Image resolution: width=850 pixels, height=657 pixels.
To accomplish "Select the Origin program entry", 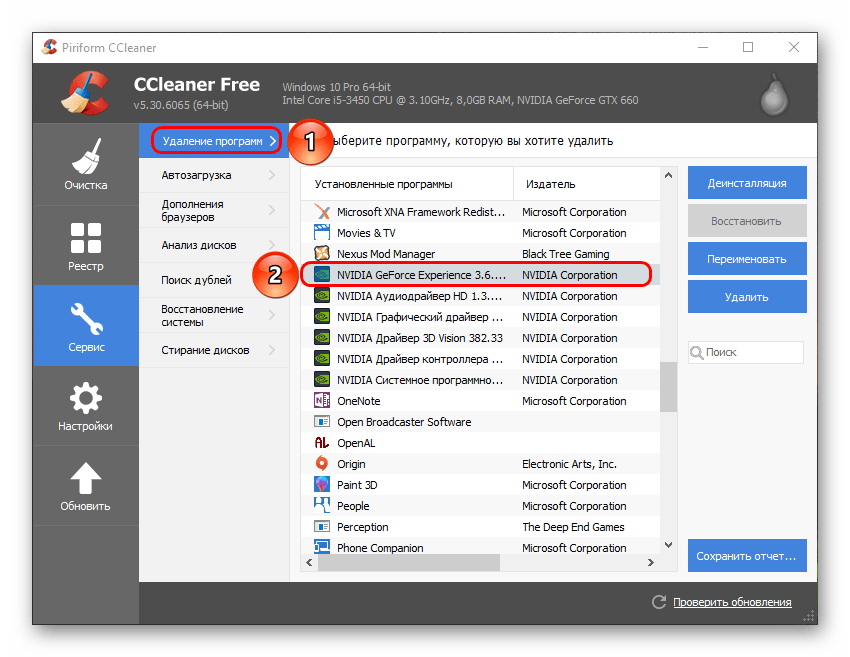I will [351, 464].
